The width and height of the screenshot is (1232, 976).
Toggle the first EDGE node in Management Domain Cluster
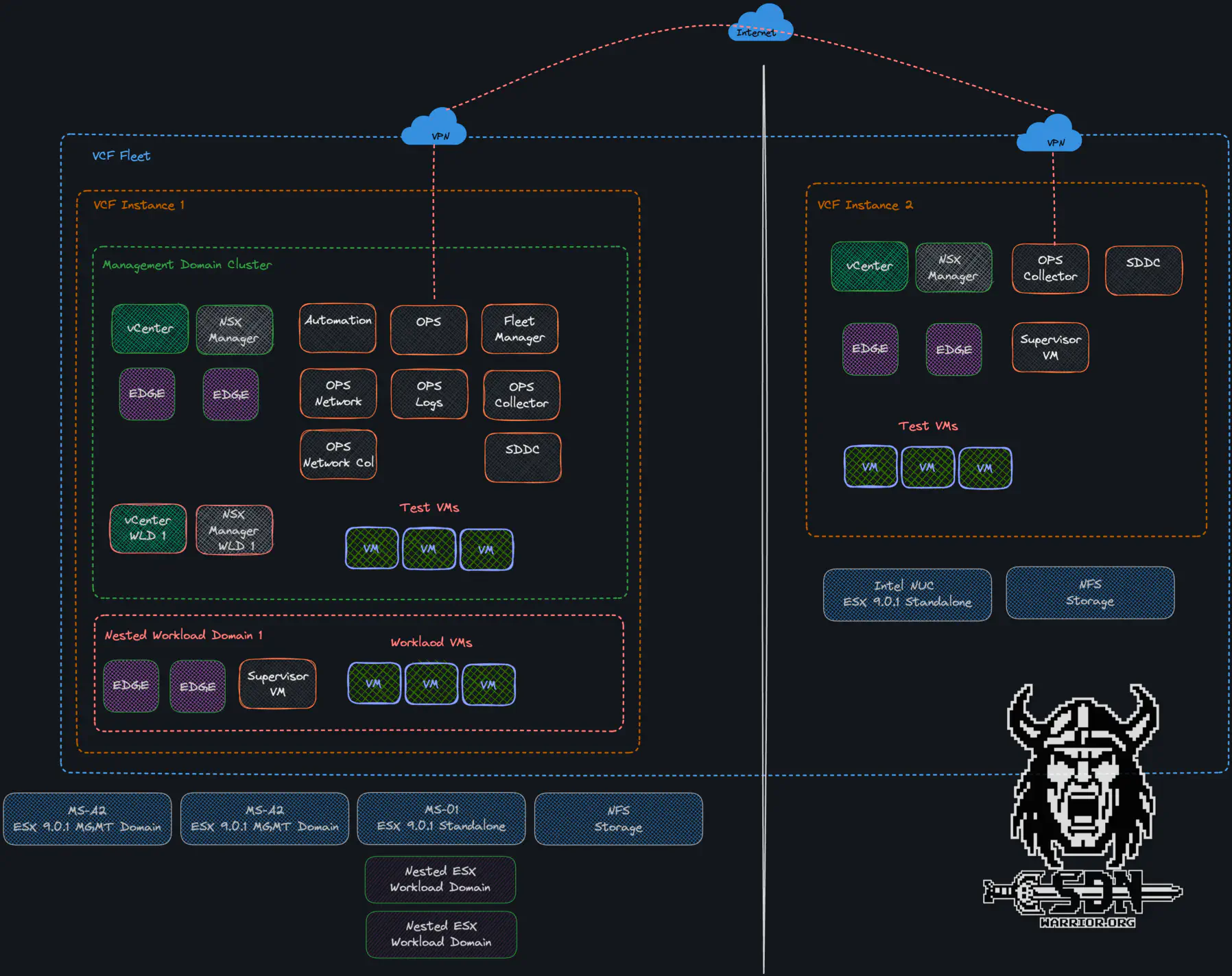point(147,394)
